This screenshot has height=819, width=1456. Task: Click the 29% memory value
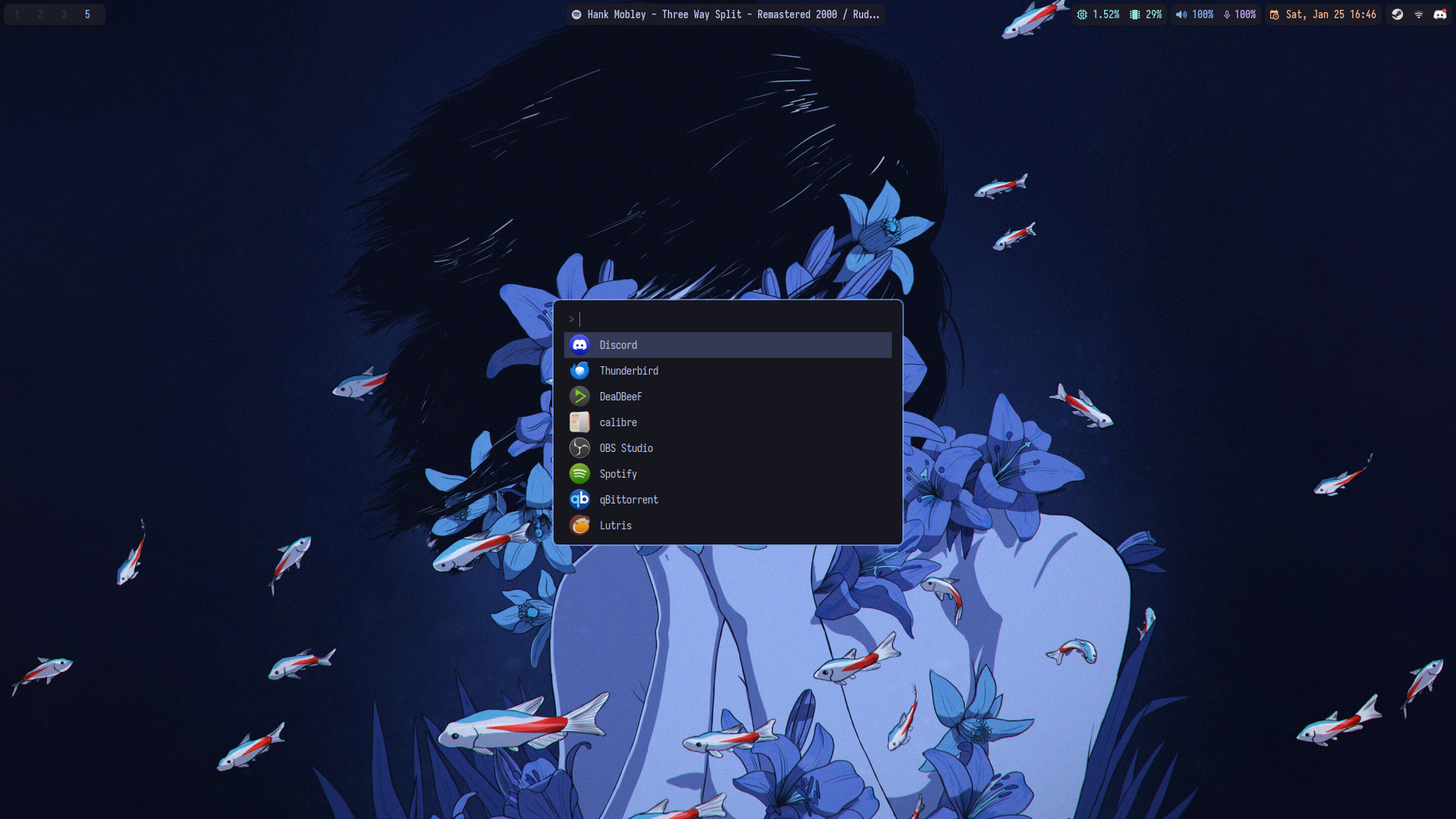pos(1153,14)
